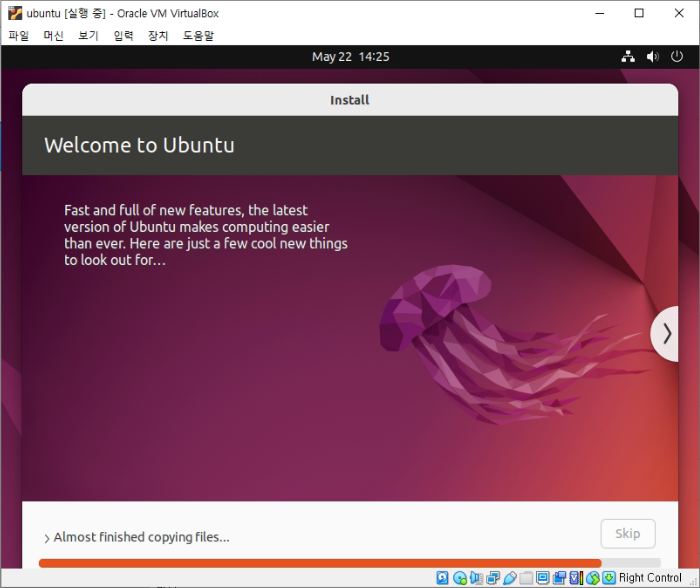Open the 장치 menu
The width and height of the screenshot is (700, 588).
click(158, 35)
